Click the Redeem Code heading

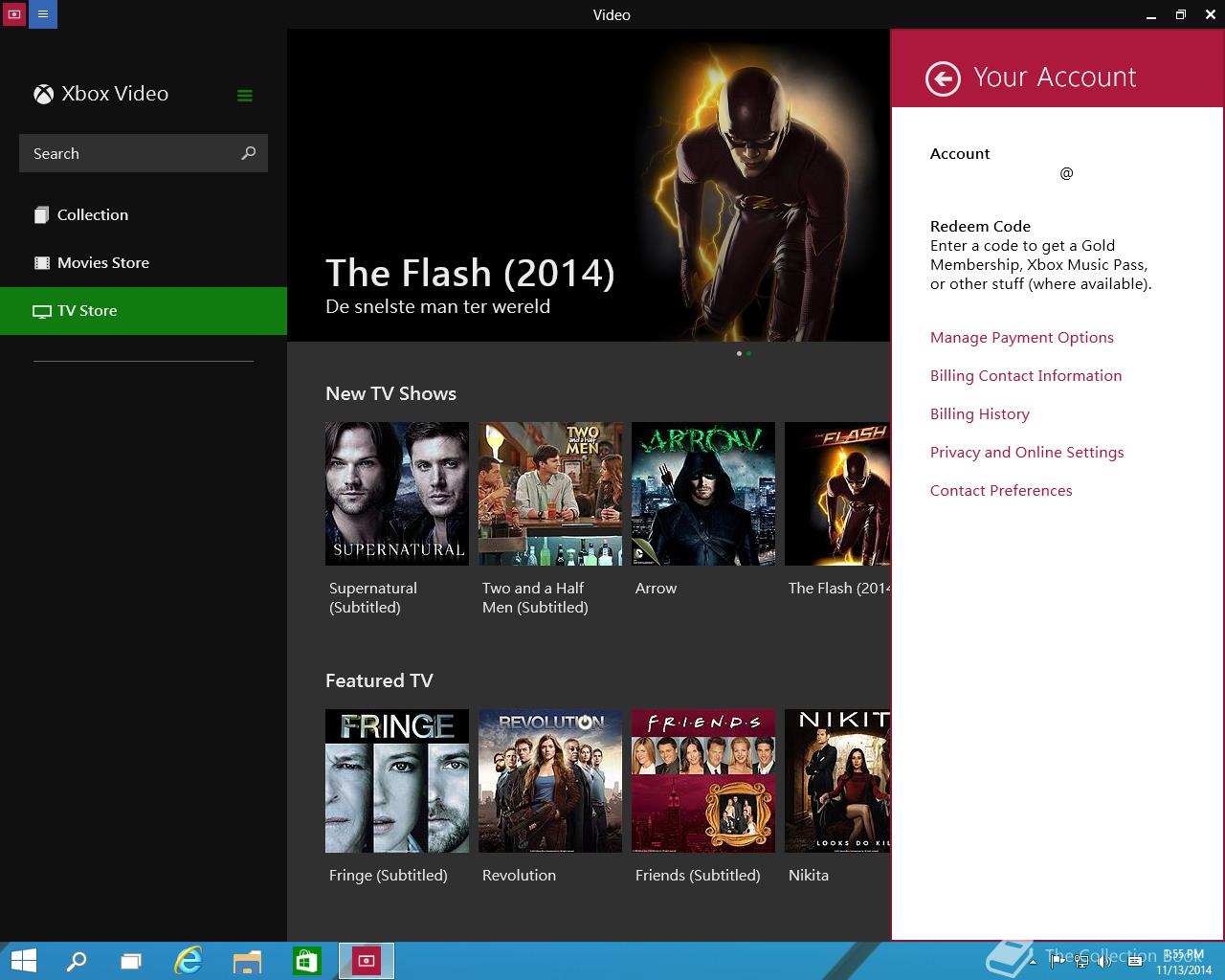tap(980, 226)
